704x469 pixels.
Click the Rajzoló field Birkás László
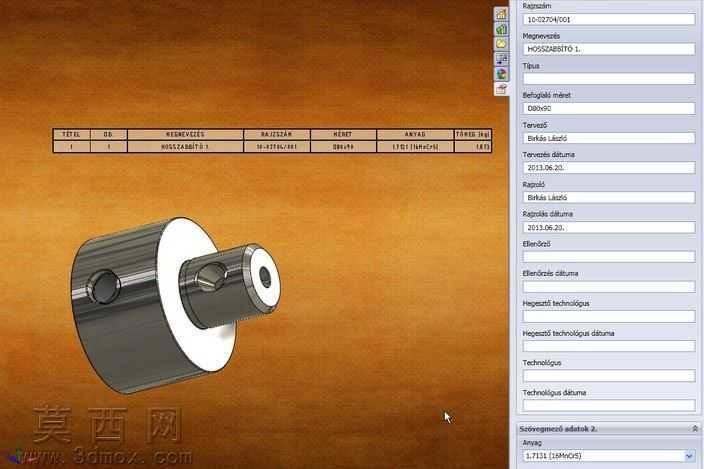click(x=609, y=197)
